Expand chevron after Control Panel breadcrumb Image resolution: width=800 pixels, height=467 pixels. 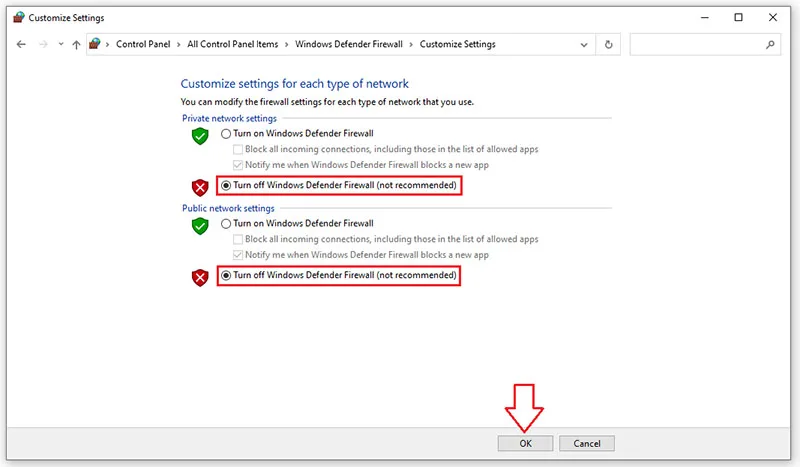(x=179, y=44)
